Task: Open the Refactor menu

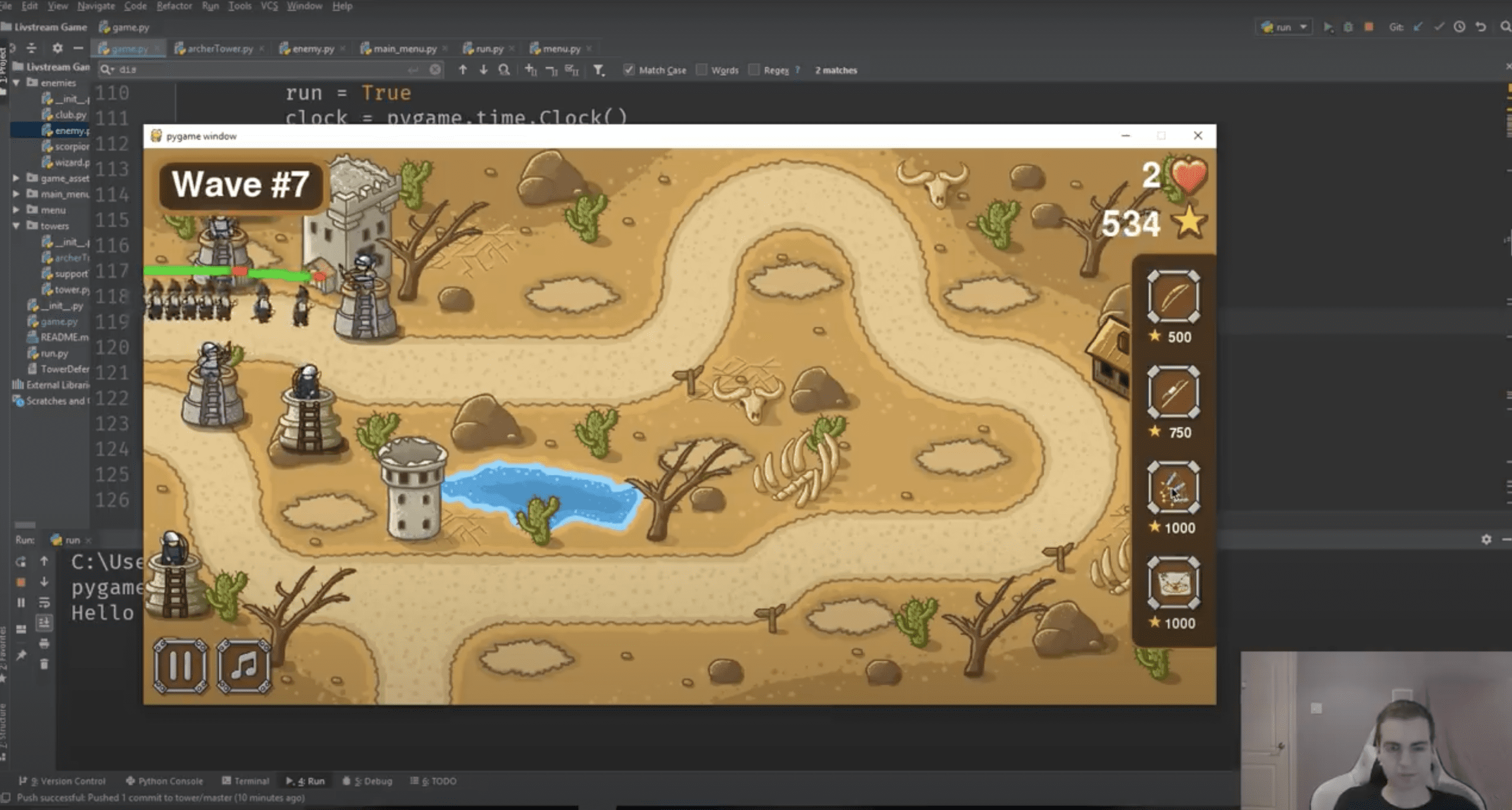Action: 174,6
